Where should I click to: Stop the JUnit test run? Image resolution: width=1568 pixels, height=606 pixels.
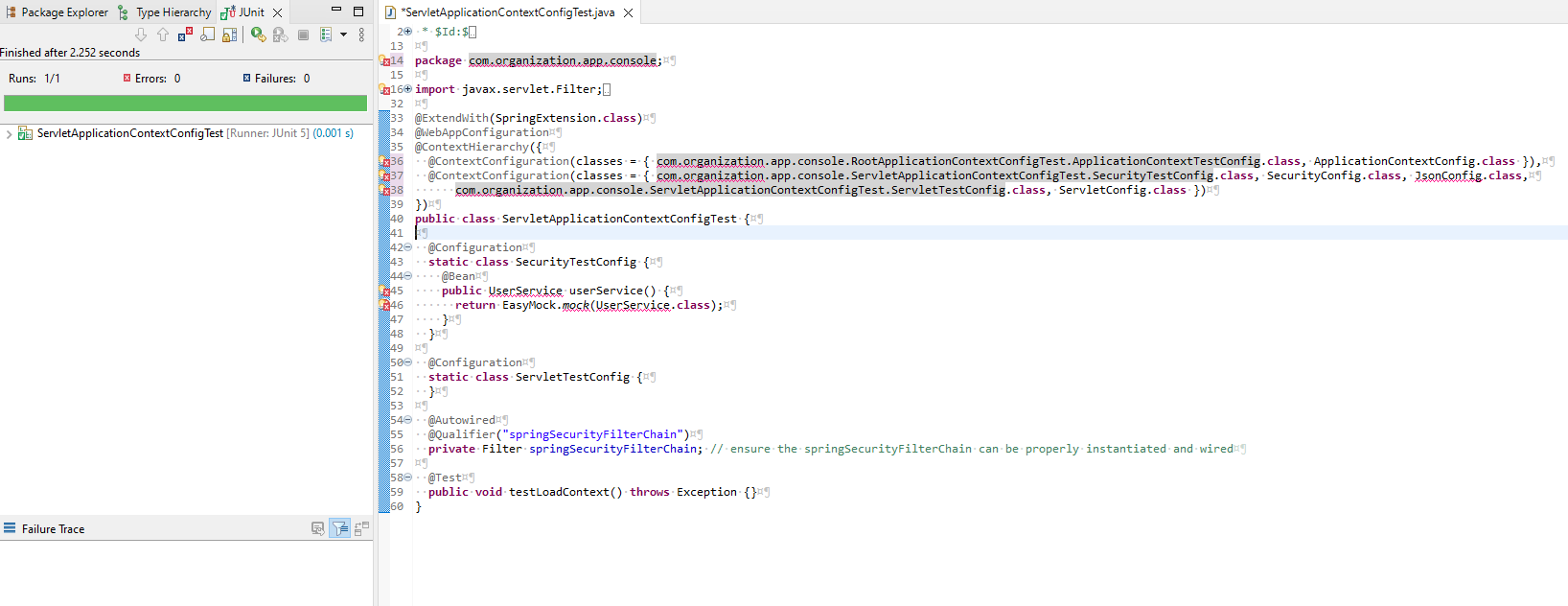(303, 35)
